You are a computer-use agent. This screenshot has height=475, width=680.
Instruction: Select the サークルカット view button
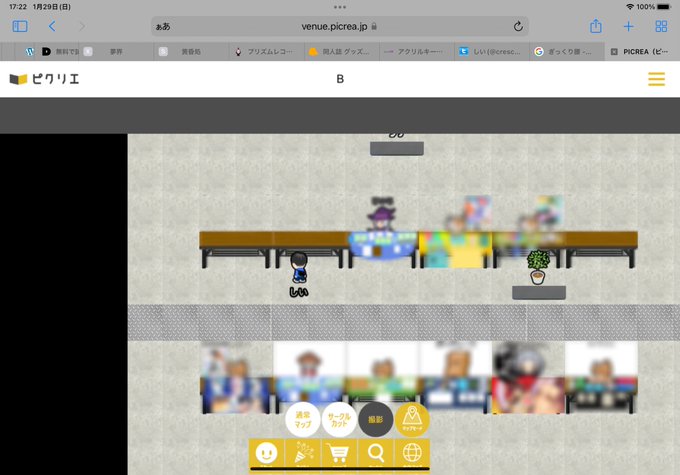coord(339,419)
